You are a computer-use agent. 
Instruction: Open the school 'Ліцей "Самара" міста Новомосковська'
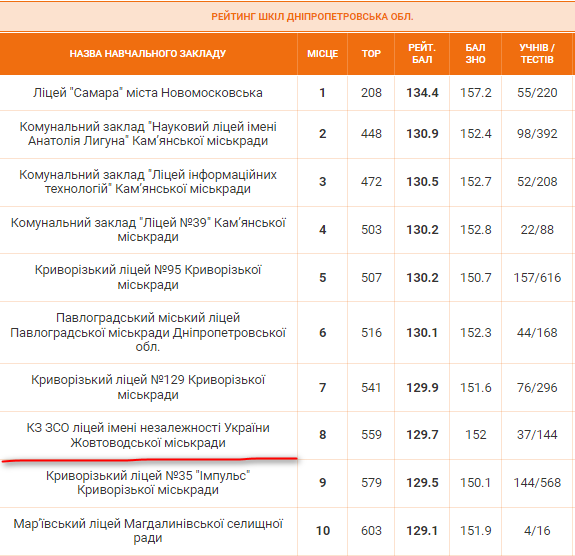pyautogui.click(x=148, y=93)
